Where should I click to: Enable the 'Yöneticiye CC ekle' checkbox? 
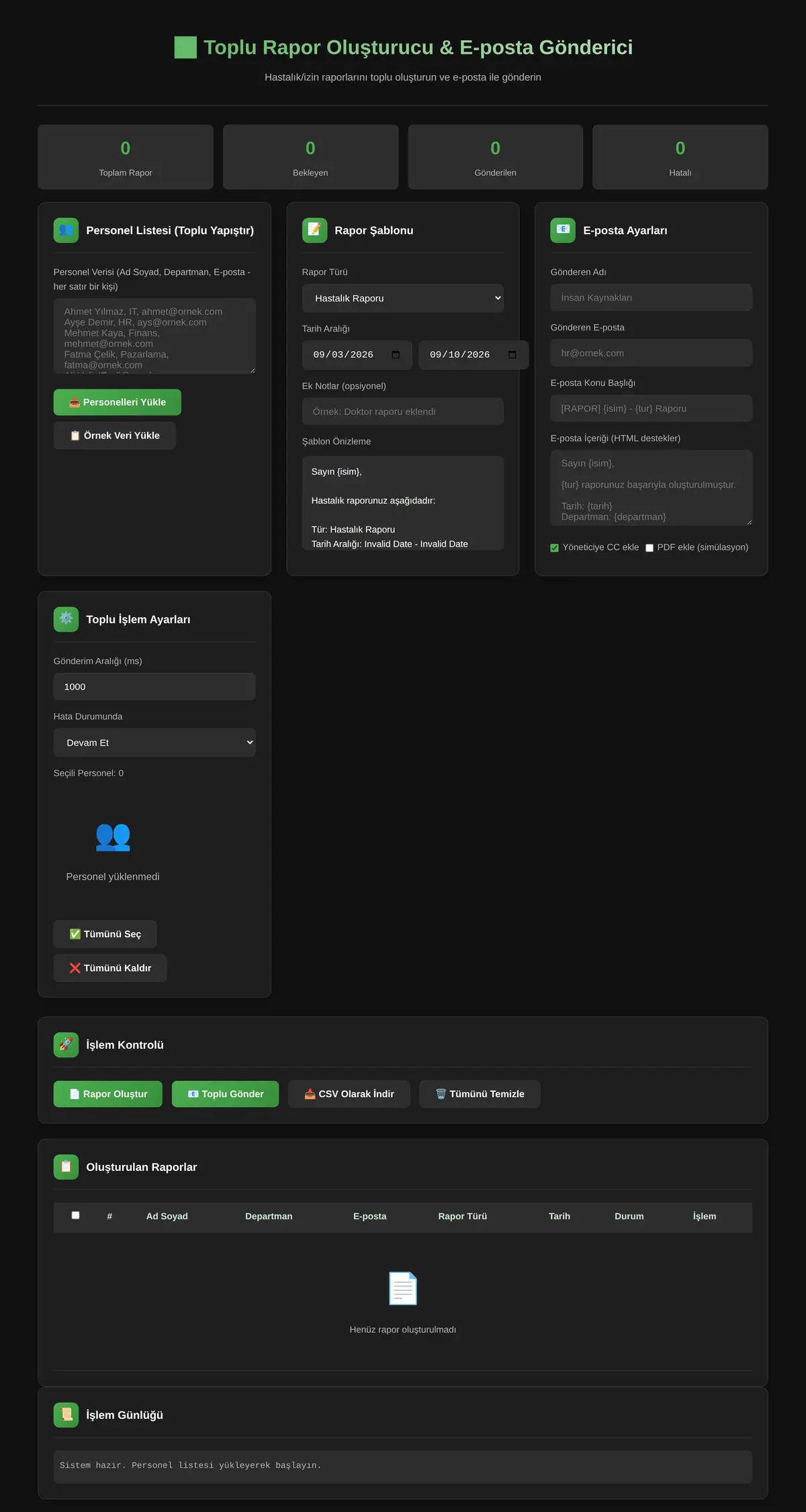click(555, 548)
